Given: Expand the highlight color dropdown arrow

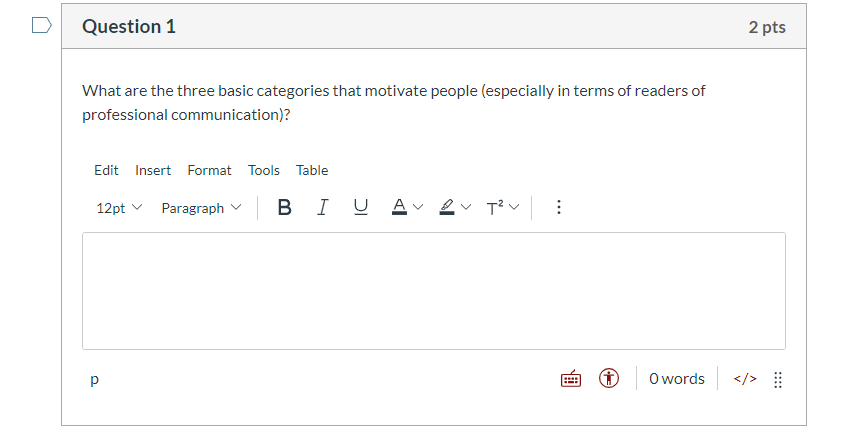Looking at the screenshot, I should coord(466,207).
